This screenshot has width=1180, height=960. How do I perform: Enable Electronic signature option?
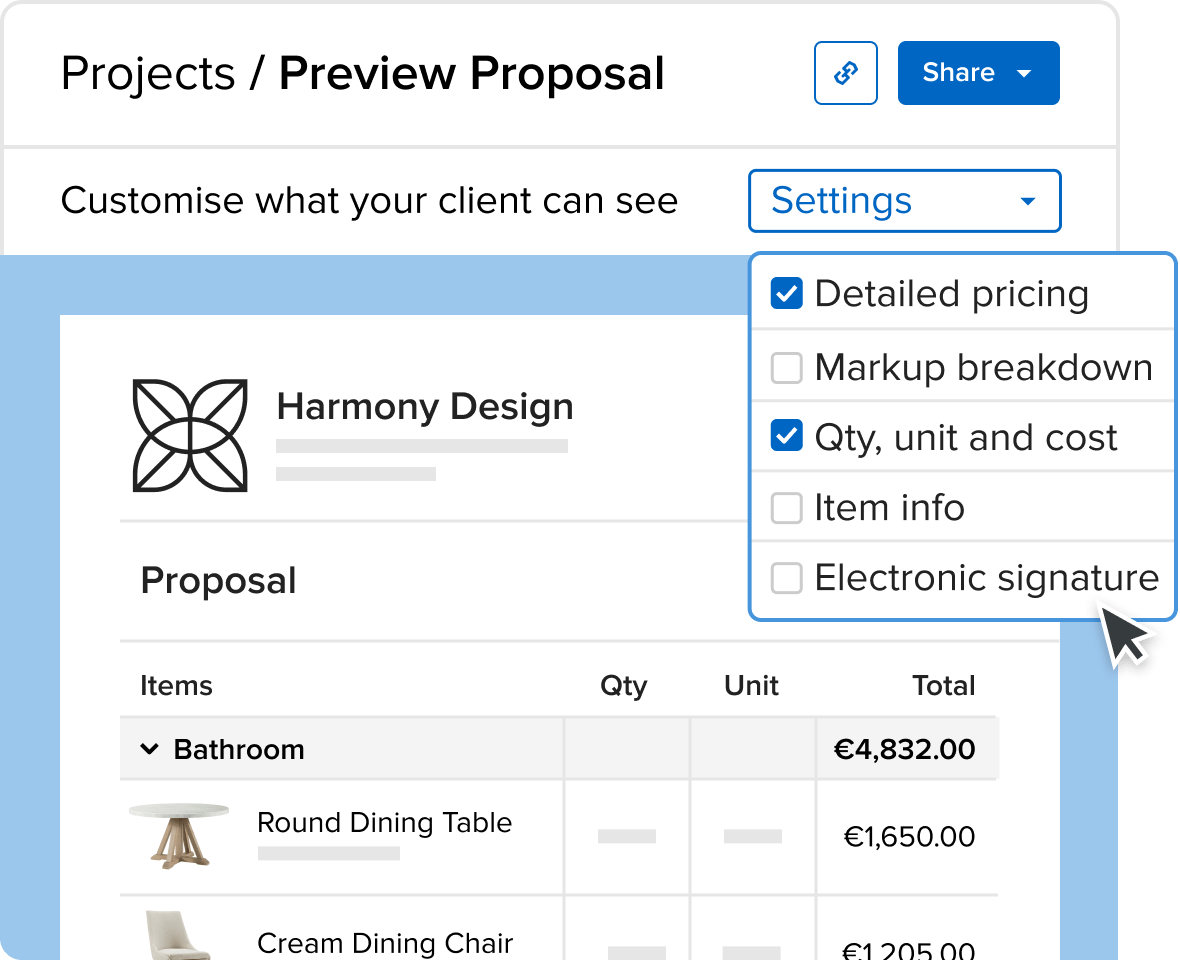(x=786, y=578)
